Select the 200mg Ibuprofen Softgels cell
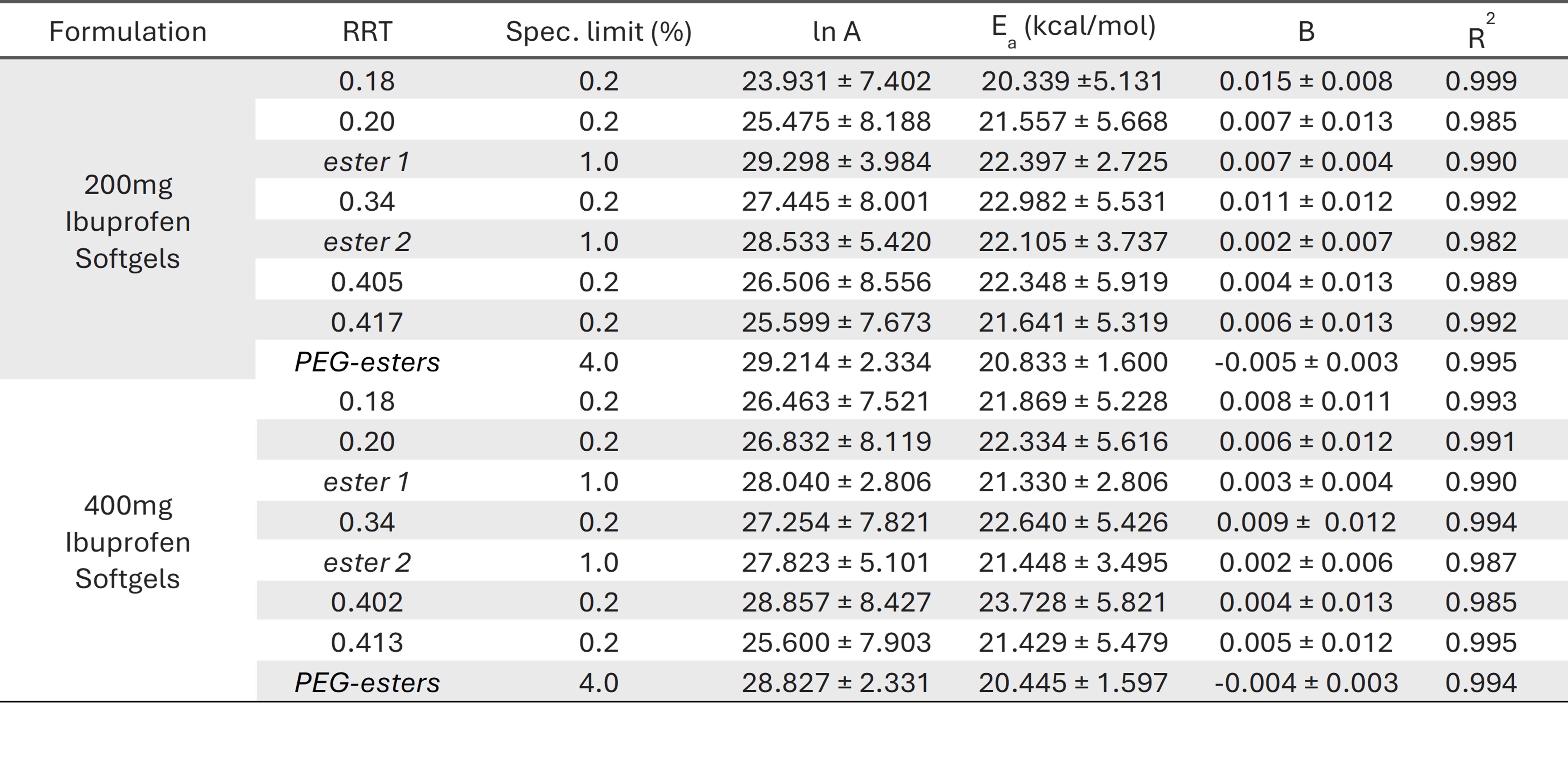The height and width of the screenshot is (779, 1568). click(128, 221)
